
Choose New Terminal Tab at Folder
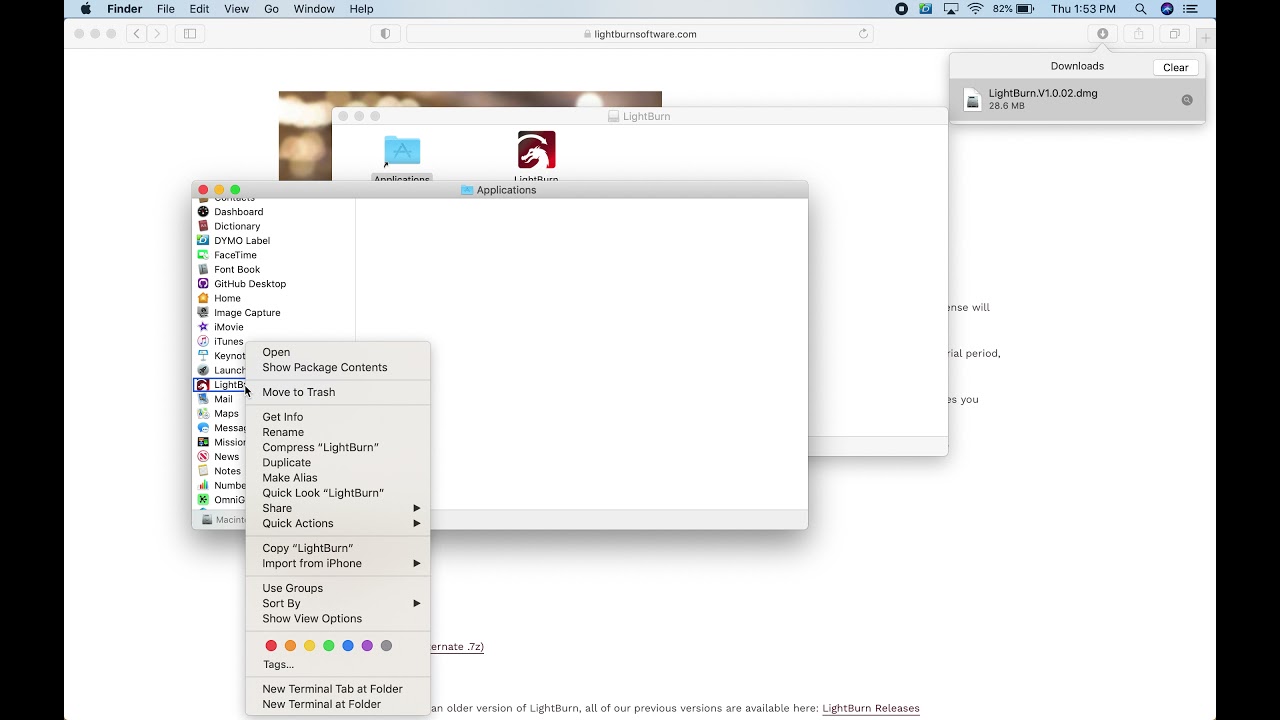click(x=338, y=689)
